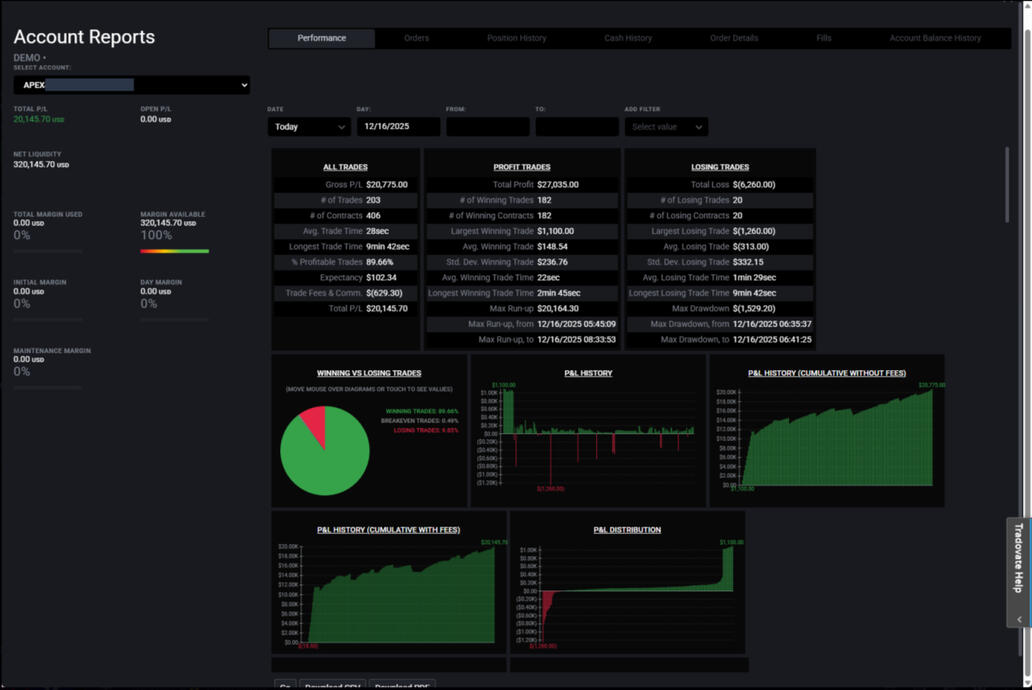
Task: View the Order Details tab
Action: point(734,38)
